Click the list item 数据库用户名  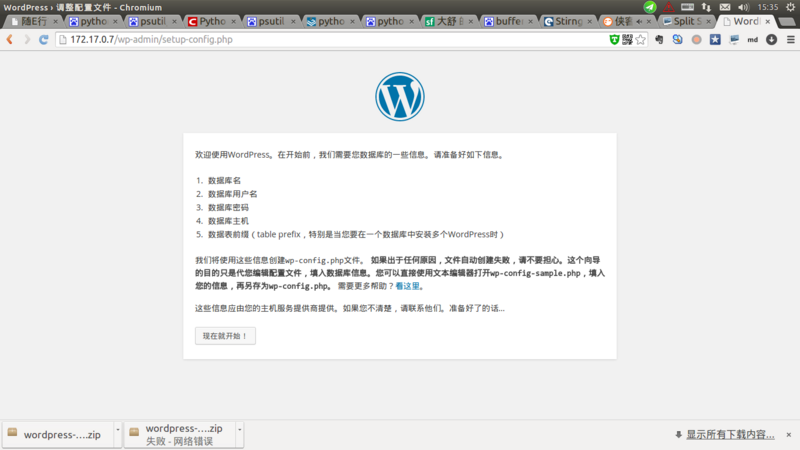point(233,194)
